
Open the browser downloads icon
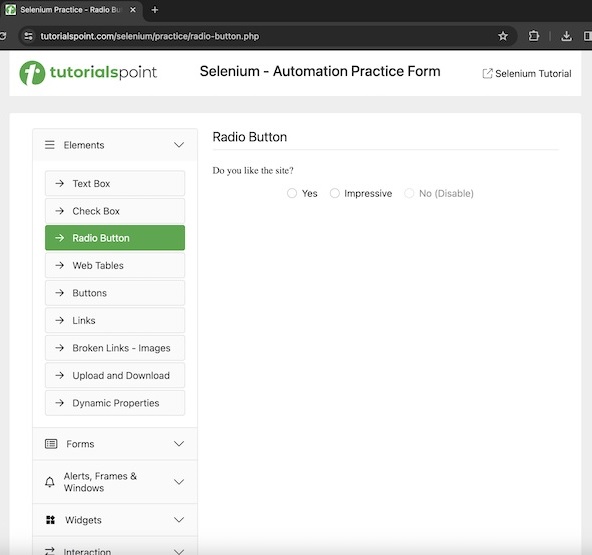tap(566, 36)
